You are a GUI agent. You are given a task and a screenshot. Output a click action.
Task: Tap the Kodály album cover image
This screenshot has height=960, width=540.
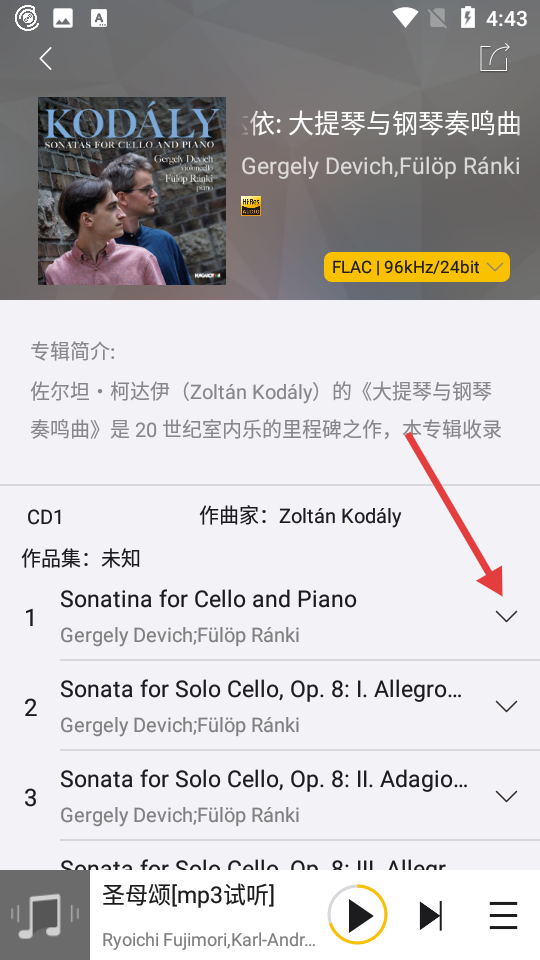tap(132, 191)
